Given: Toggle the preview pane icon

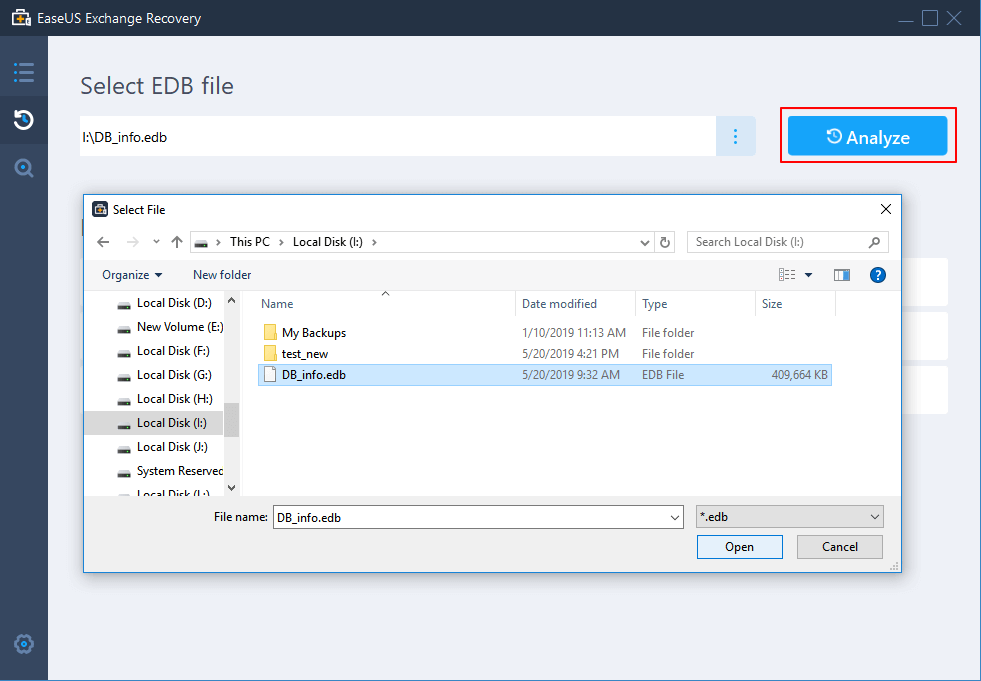Looking at the screenshot, I should (x=842, y=275).
